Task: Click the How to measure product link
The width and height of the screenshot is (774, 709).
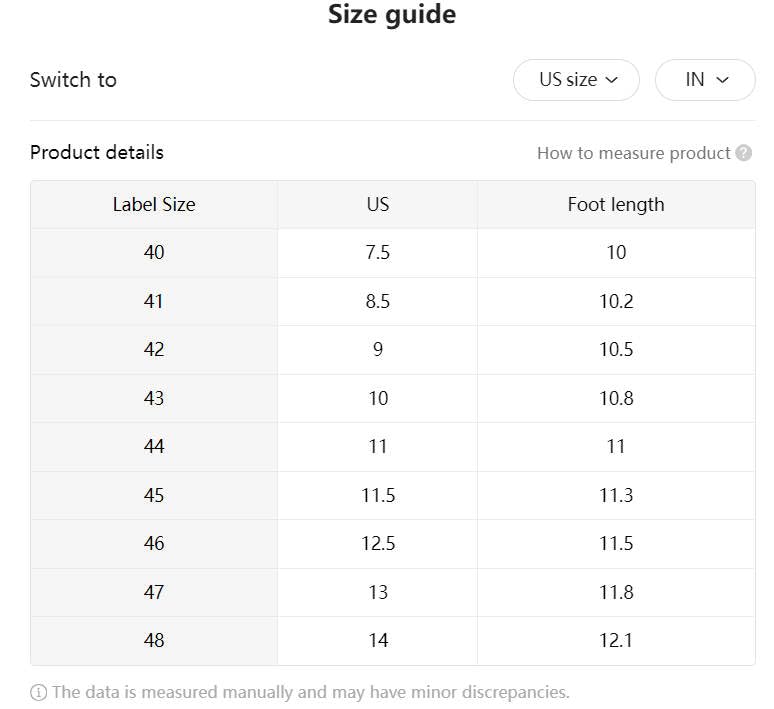Action: point(633,153)
